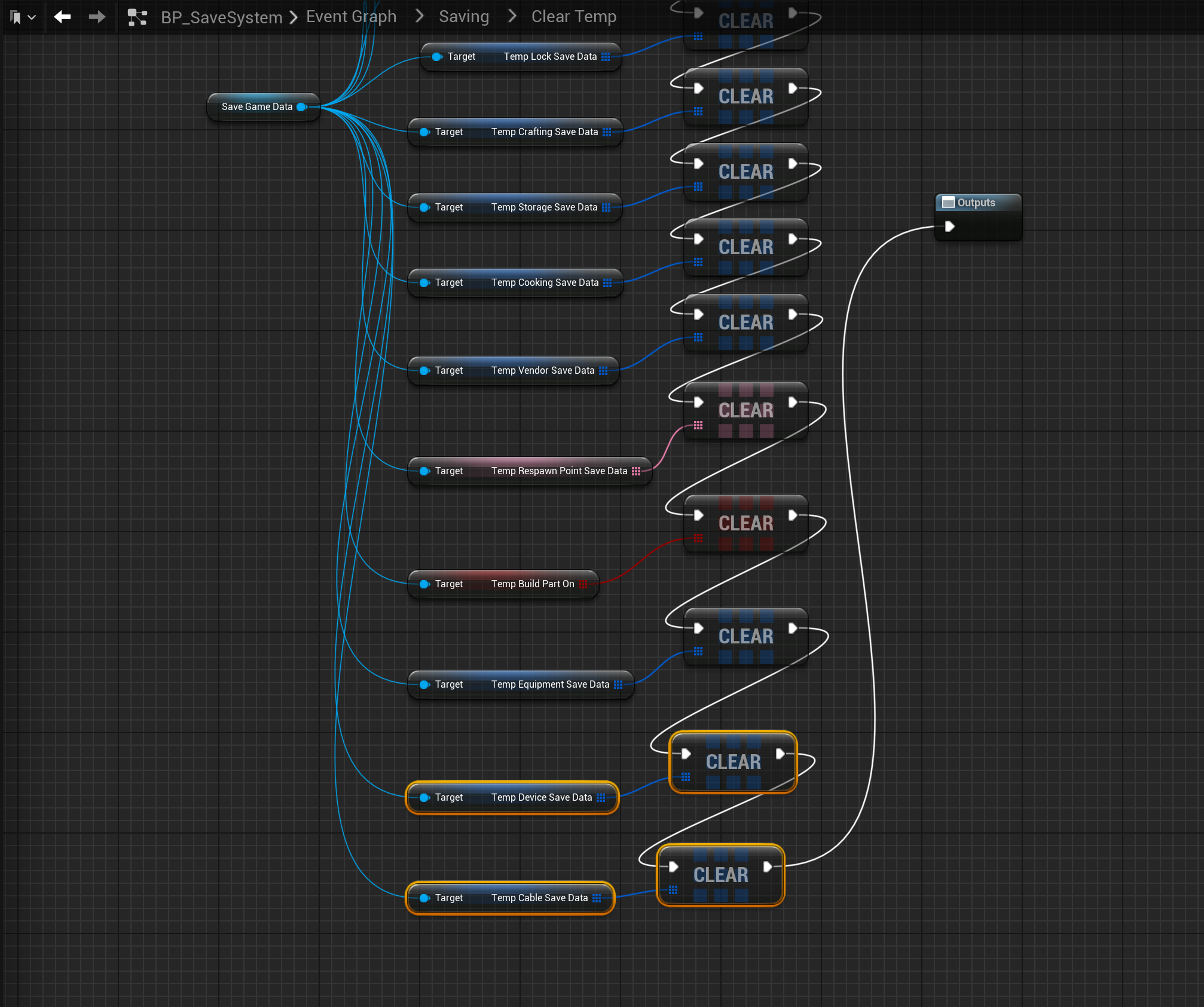
Task: Open BP_SaveSystem breadcrumb
Action: [x=221, y=17]
